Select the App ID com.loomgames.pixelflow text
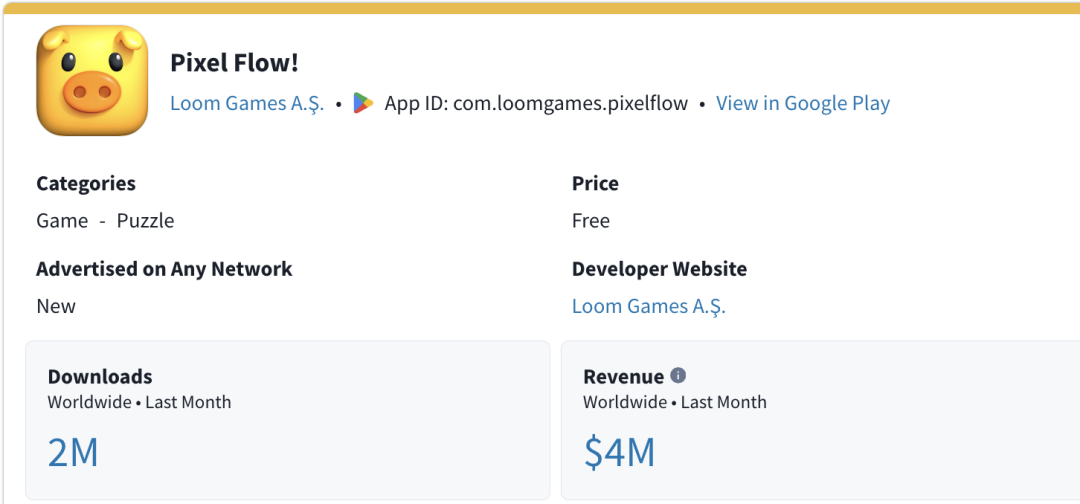The image size is (1080, 504). [x=536, y=103]
